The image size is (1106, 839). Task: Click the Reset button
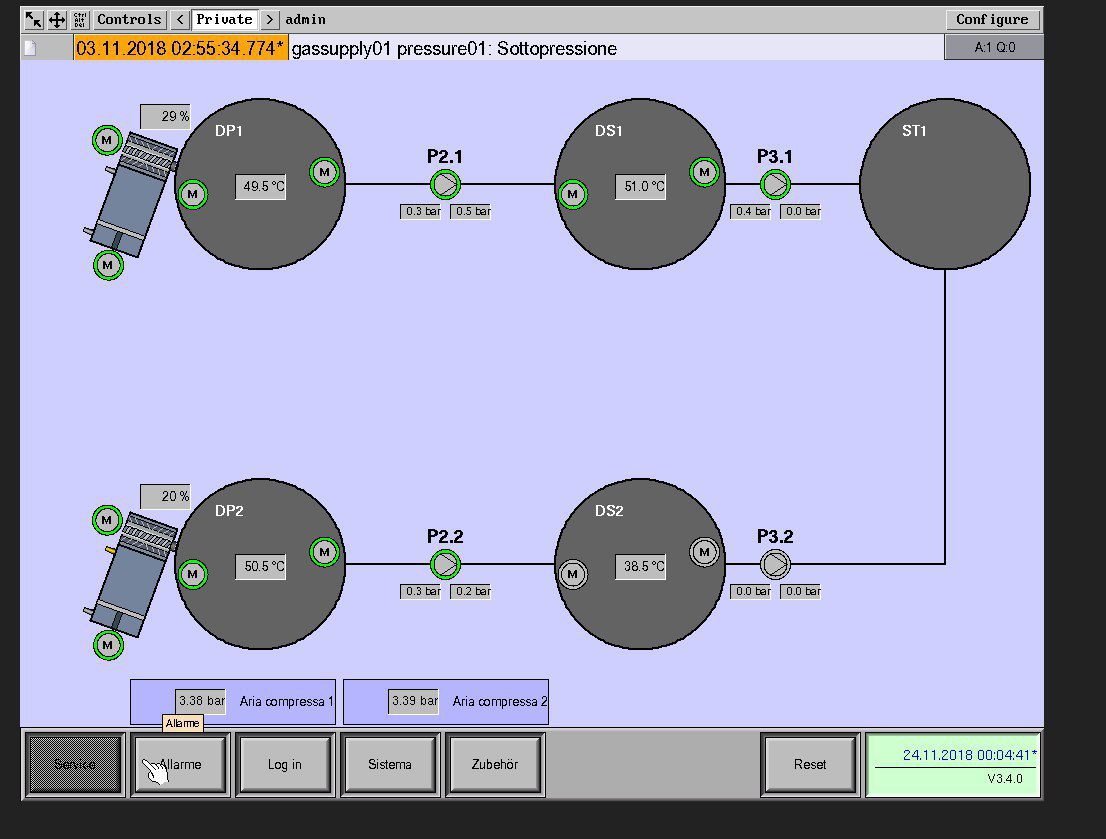[x=810, y=765]
